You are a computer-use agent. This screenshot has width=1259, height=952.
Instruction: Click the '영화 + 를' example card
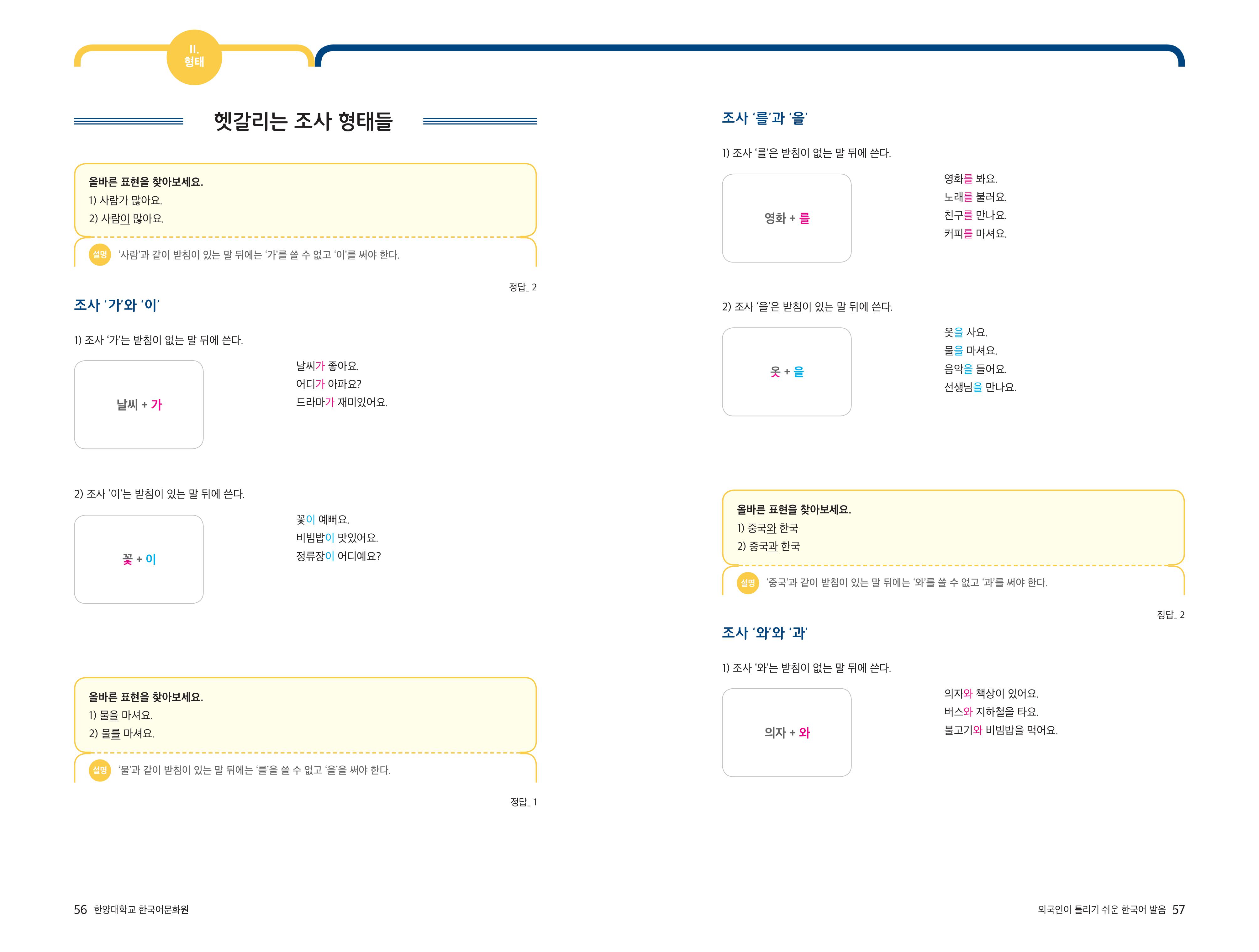point(787,218)
